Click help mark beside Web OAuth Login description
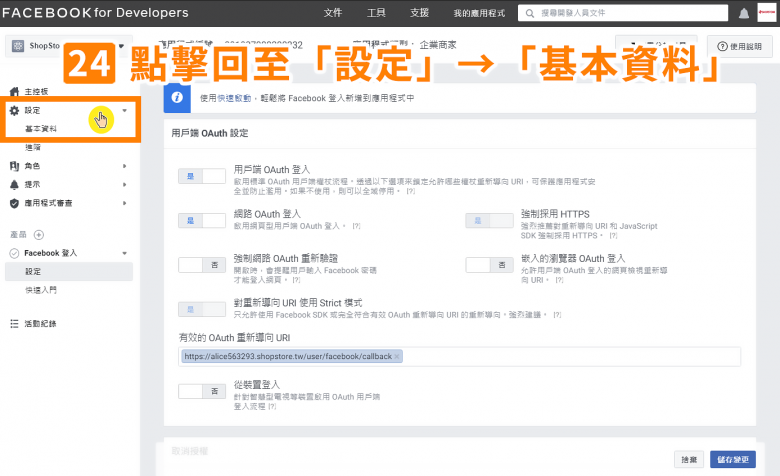780x476 pixels. (x=356, y=226)
